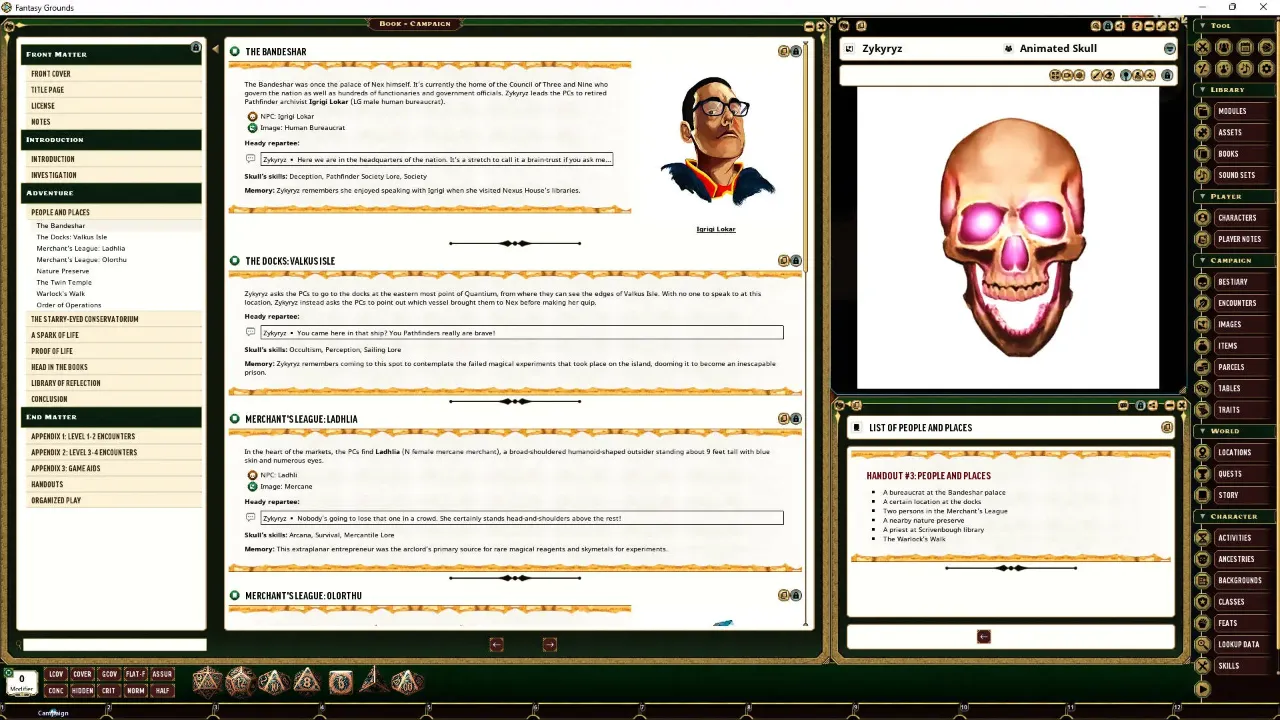Viewport: 1280px width, 720px height.
Task: Select The Twin Temple sub-entry
Action: pos(64,282)
